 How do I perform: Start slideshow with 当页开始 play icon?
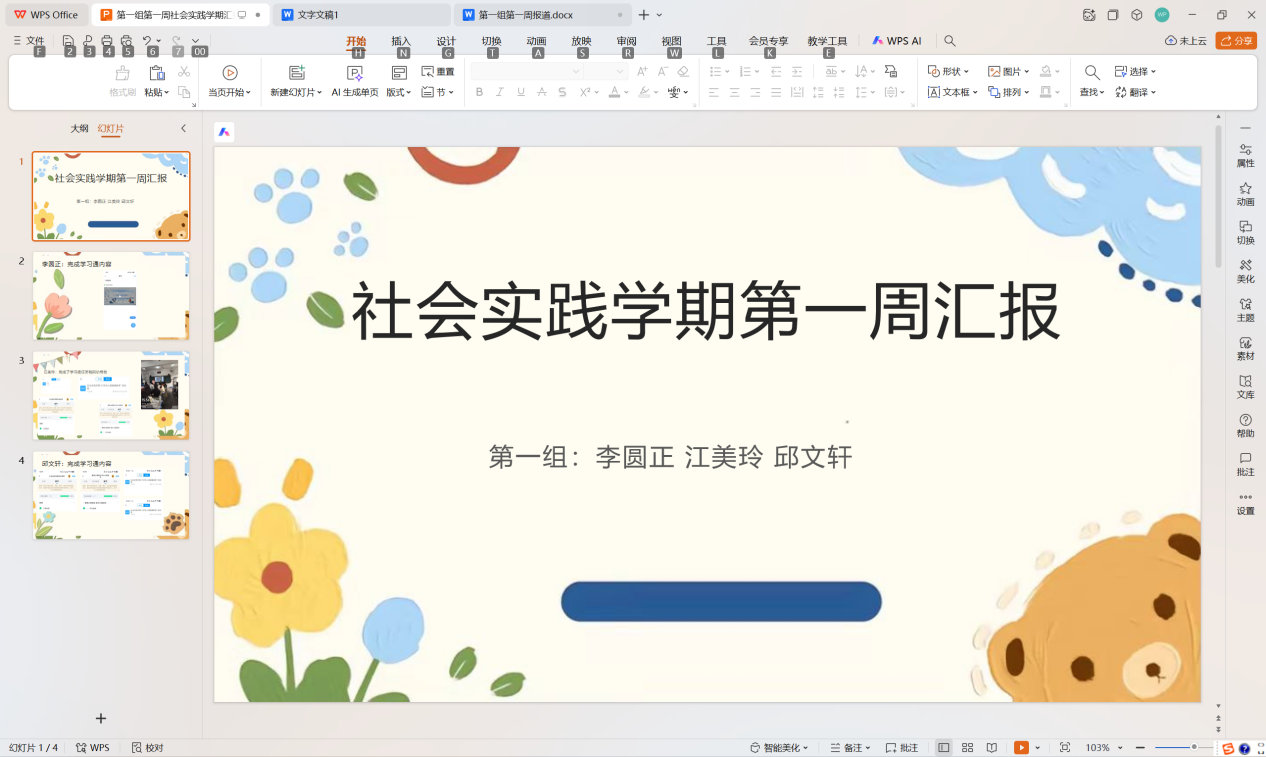click(x=230, y=73)
